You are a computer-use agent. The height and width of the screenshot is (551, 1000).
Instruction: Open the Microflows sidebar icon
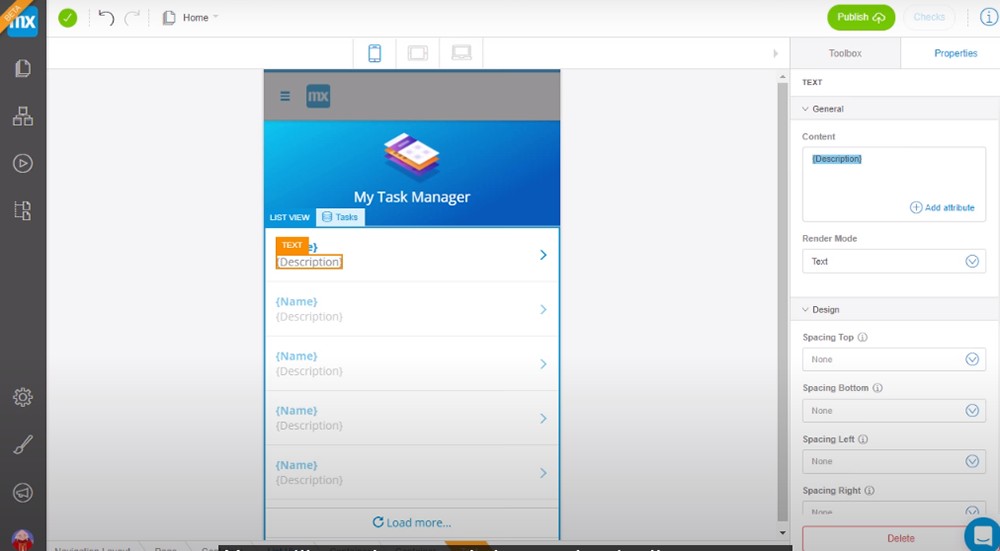22,163
